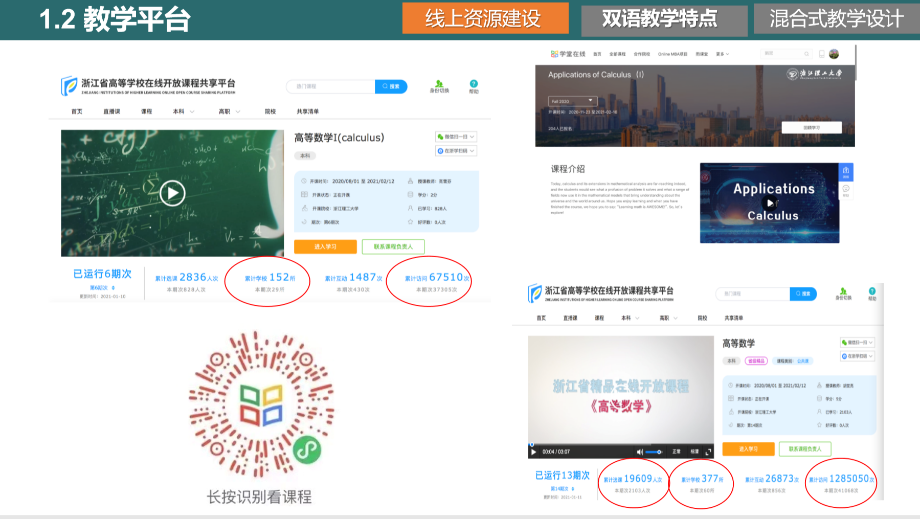Click the blue share icon beside the intro video
The image size is (920, 519).
846,172
